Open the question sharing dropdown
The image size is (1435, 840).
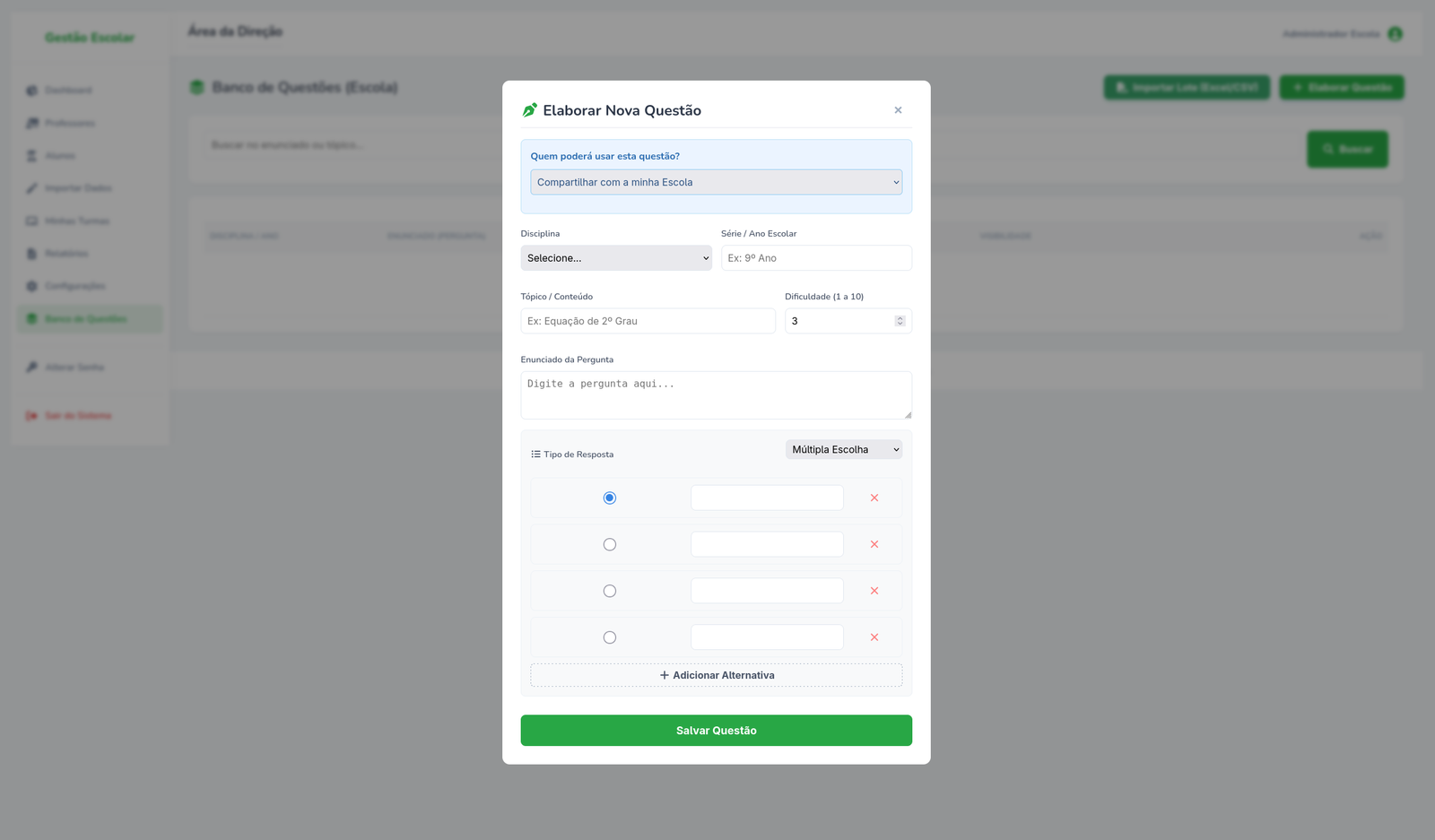click(x=716, y=182)
